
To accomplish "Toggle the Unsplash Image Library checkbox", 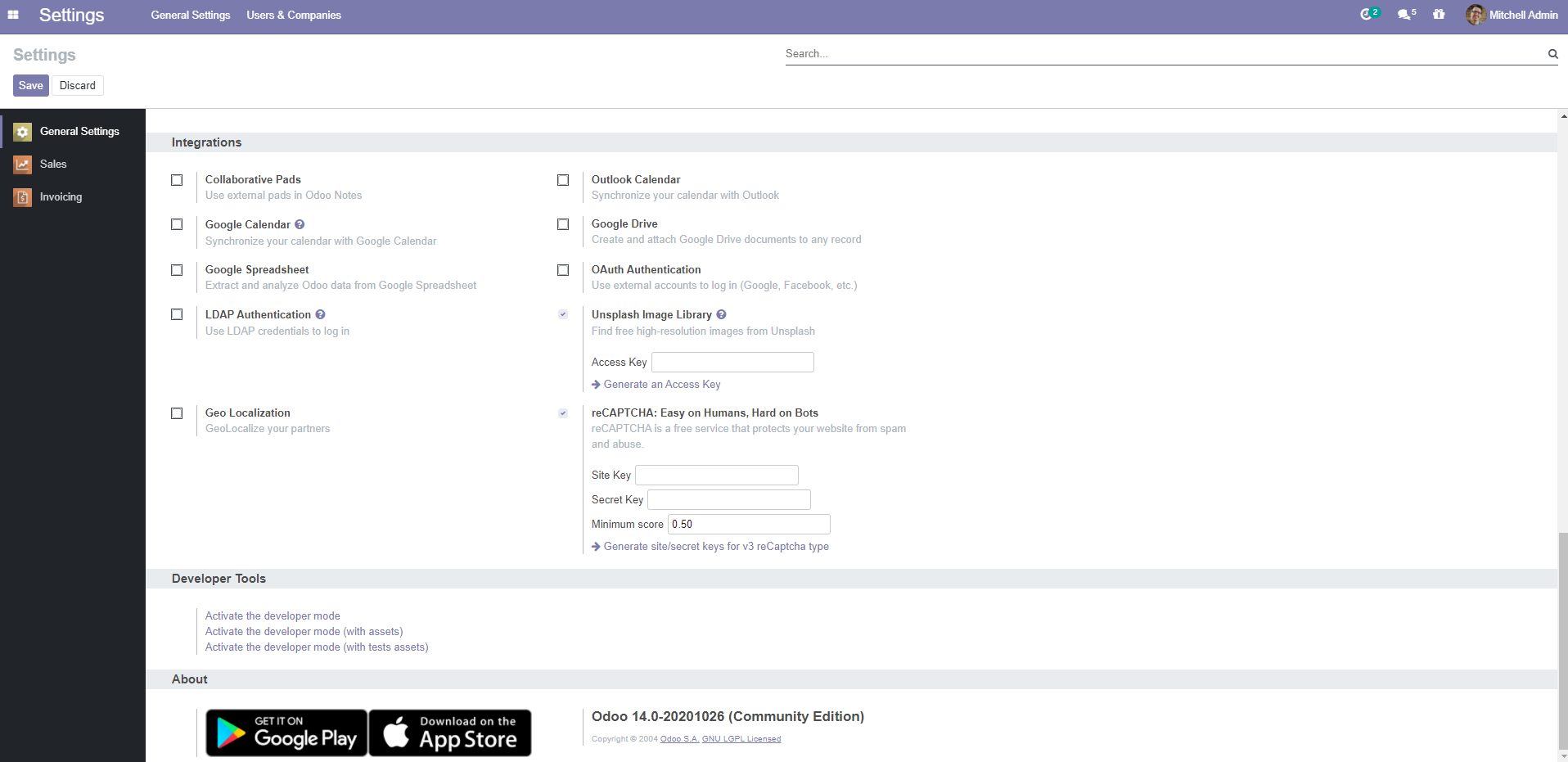I will click(x=563, y=314).
